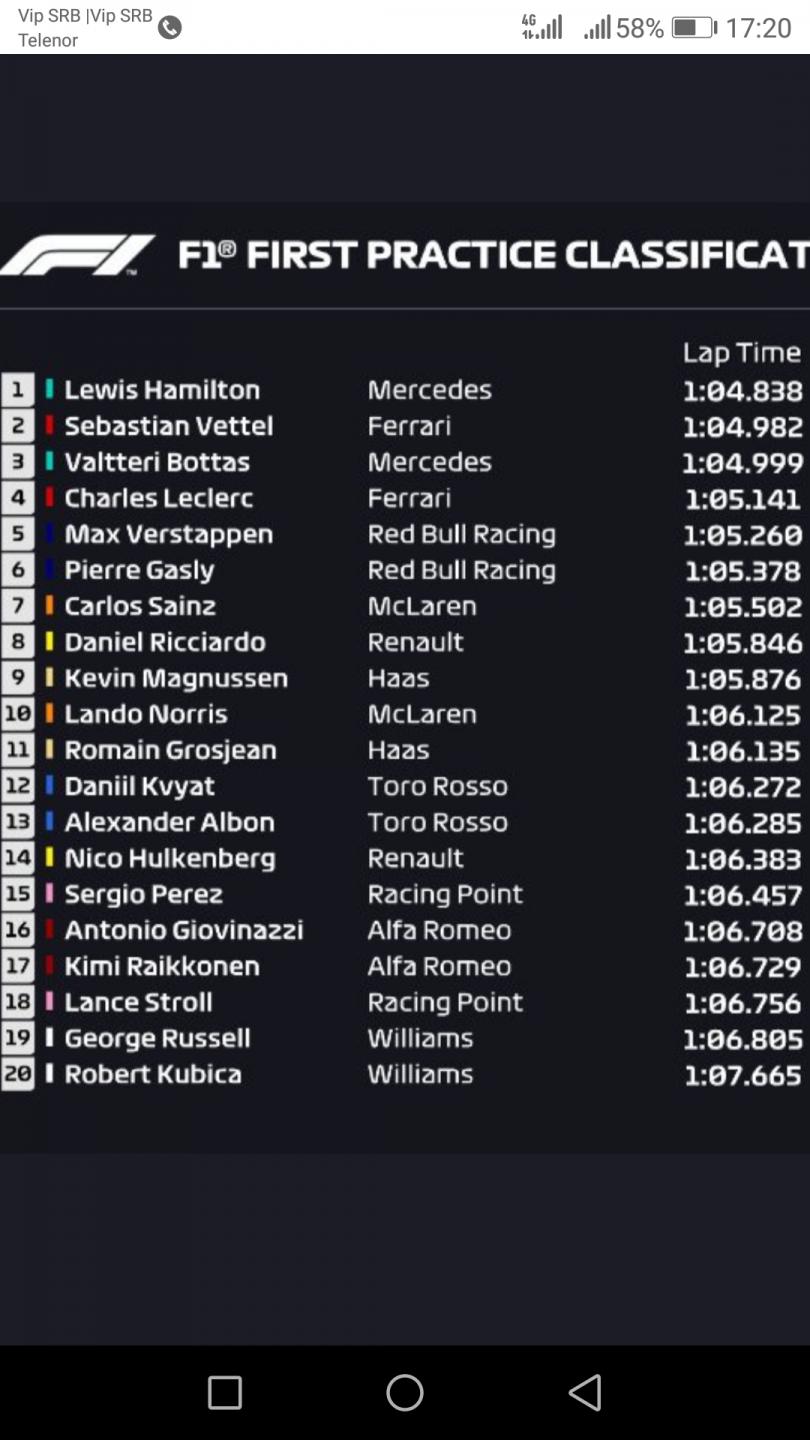Tap the Android home circle button
This screenshot has height=1440, width=810.
click(405, 1392)
